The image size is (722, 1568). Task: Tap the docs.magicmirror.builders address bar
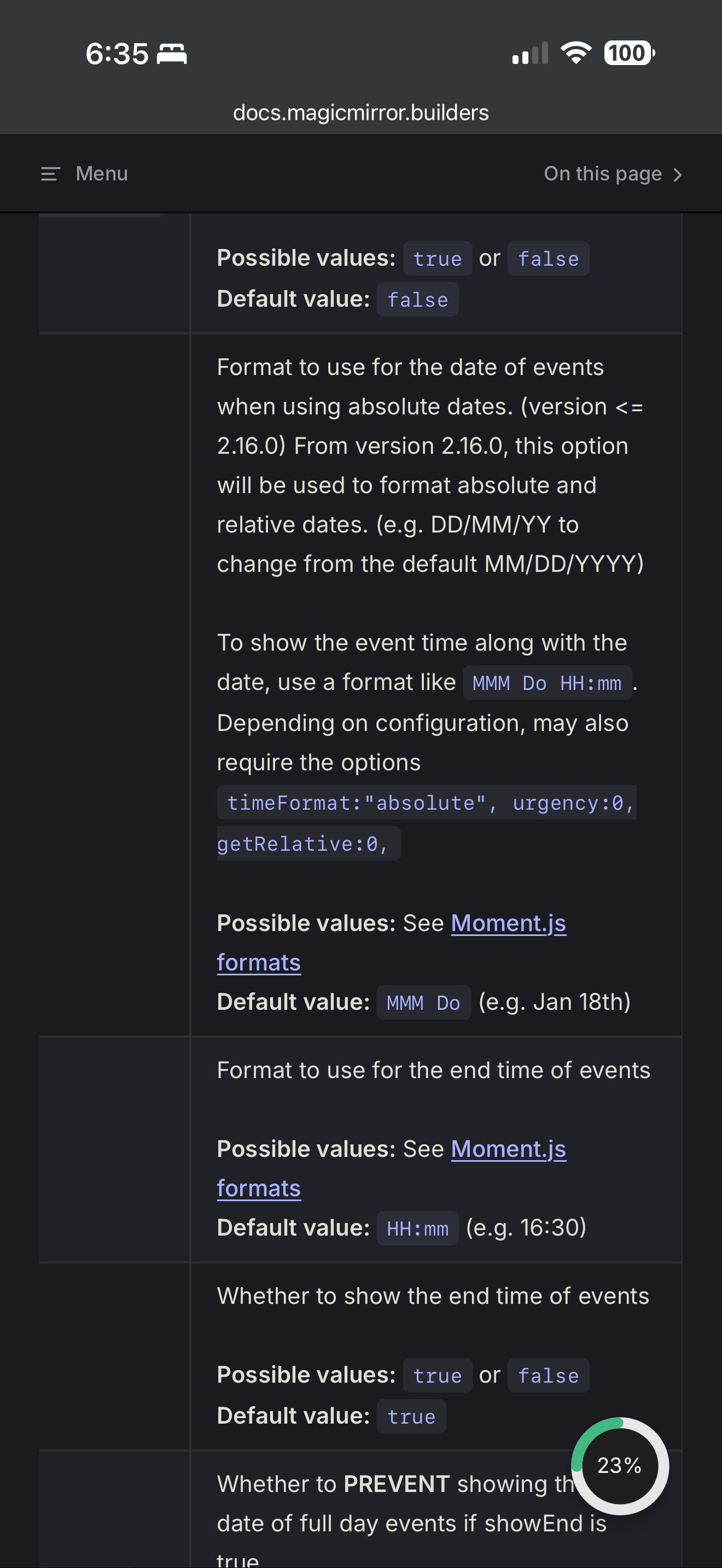coord(361,112)
